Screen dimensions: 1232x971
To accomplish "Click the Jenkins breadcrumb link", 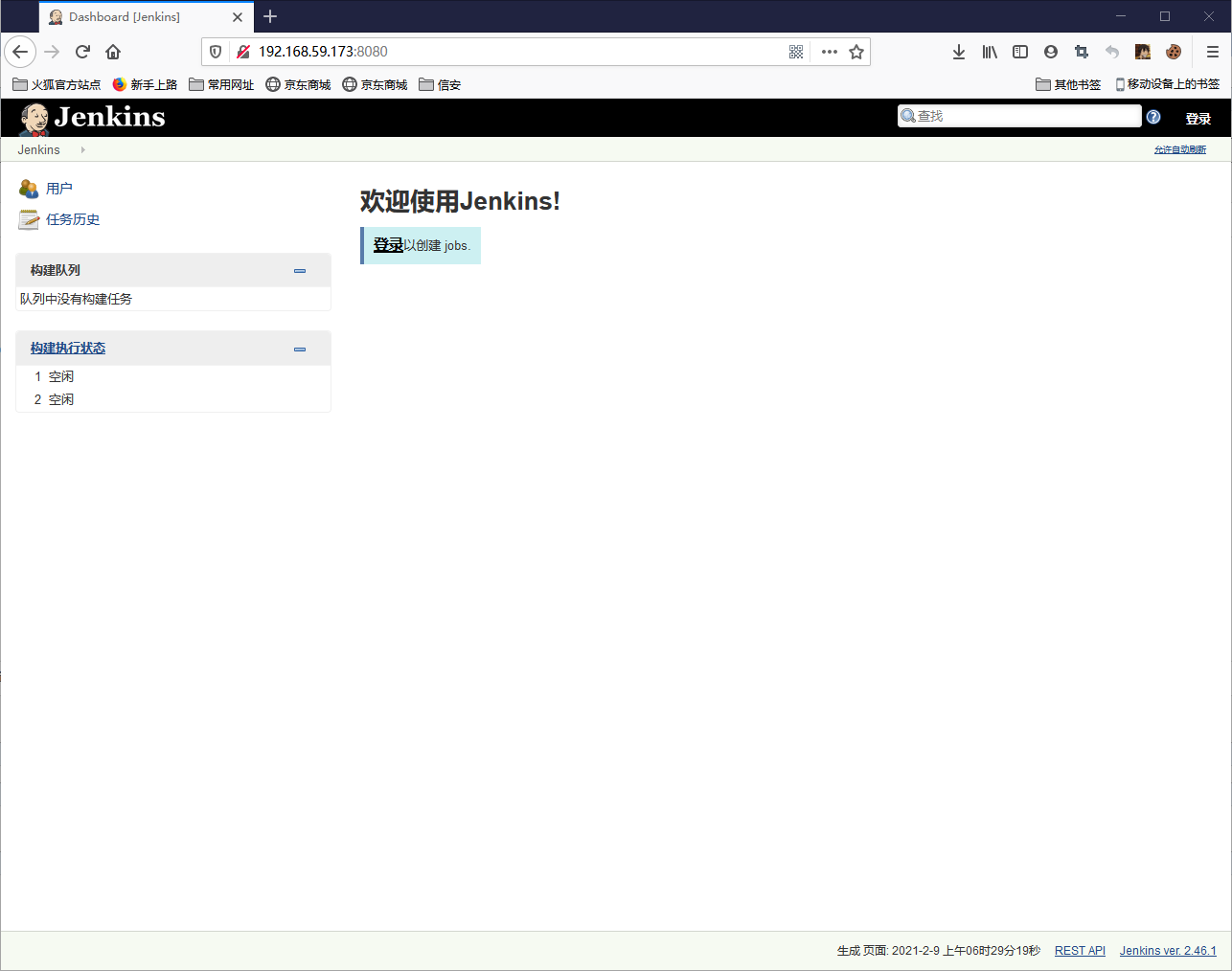I will point(38,149).
